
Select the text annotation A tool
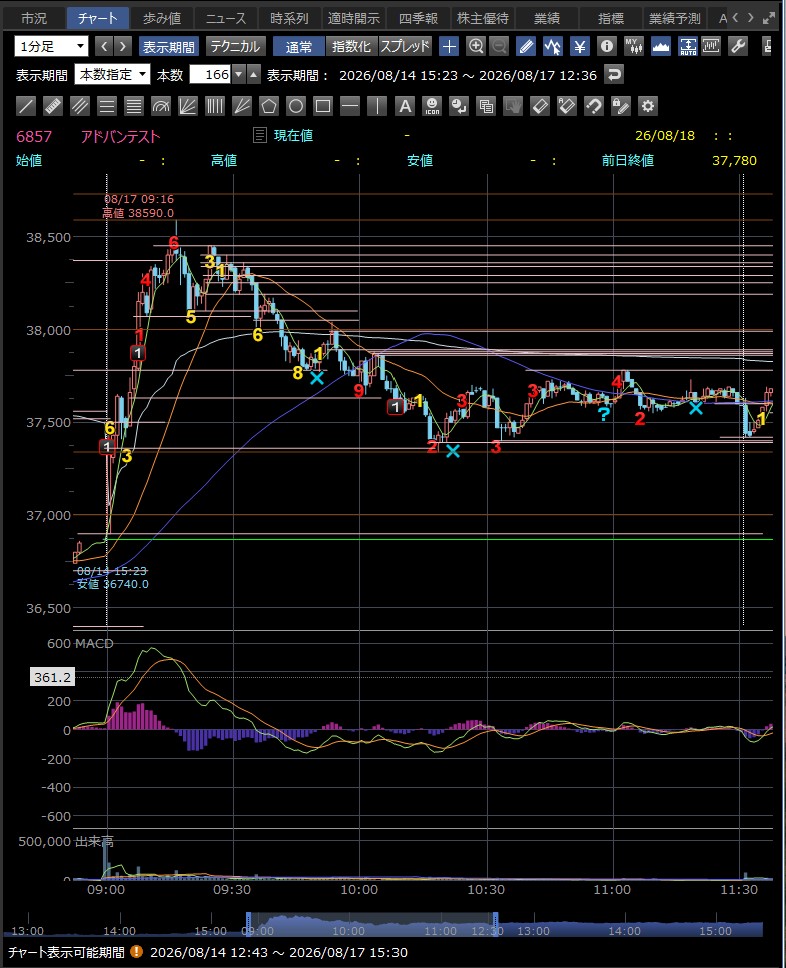(405, 106)
